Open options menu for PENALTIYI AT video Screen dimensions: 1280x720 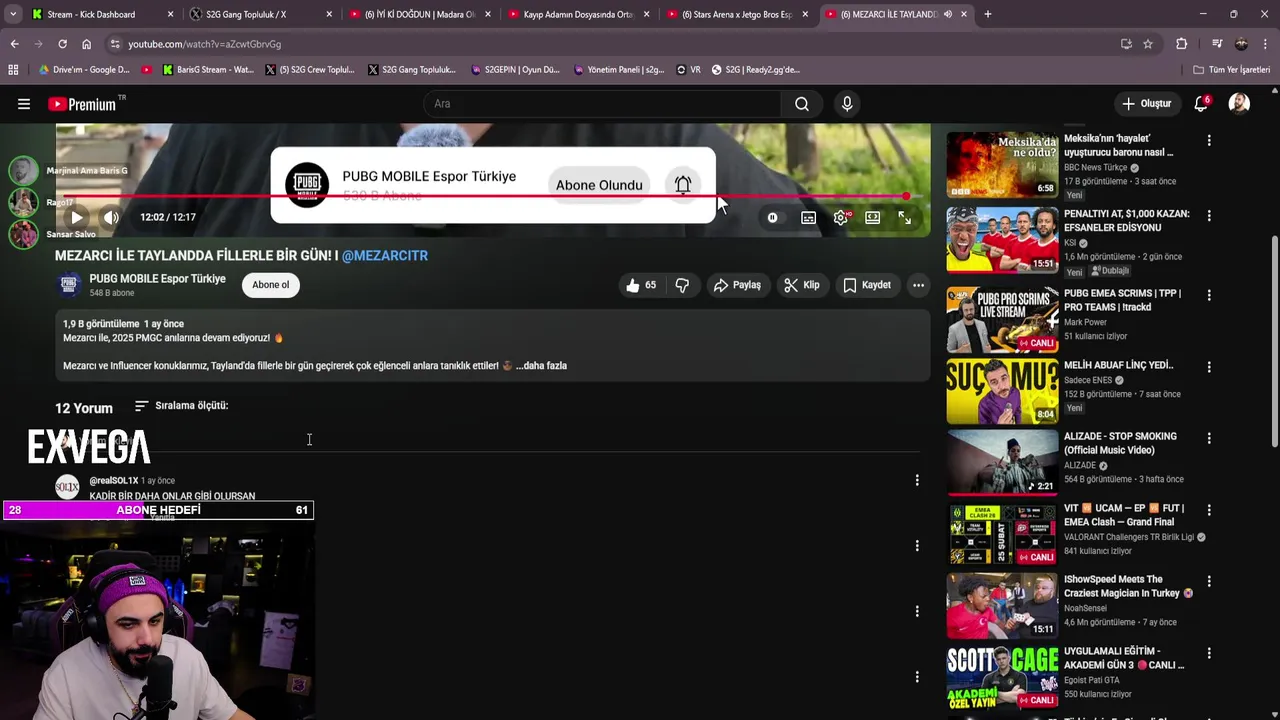pyautogui.click(x=1209, y=216)
